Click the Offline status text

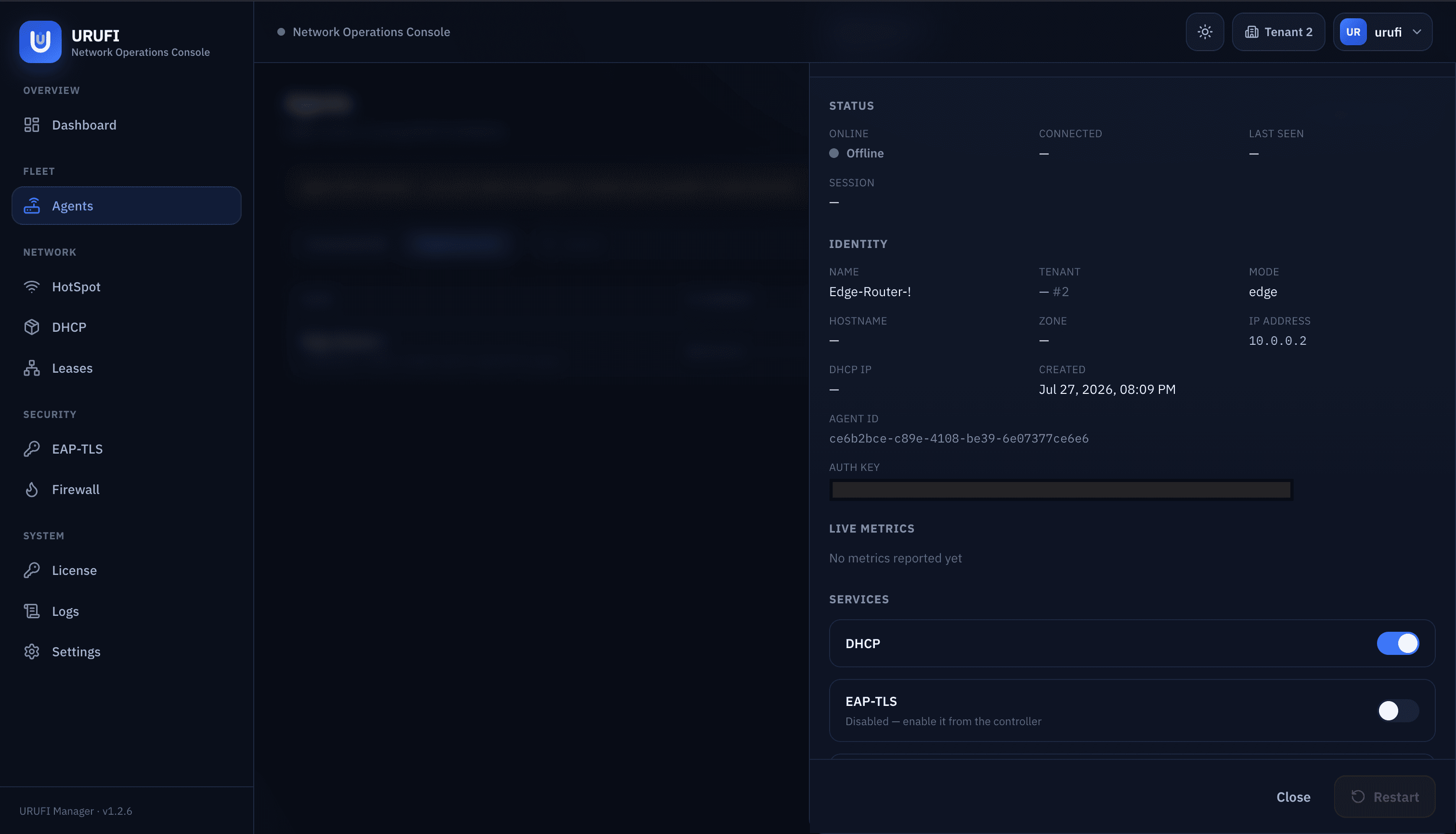[x=865, y=154]
